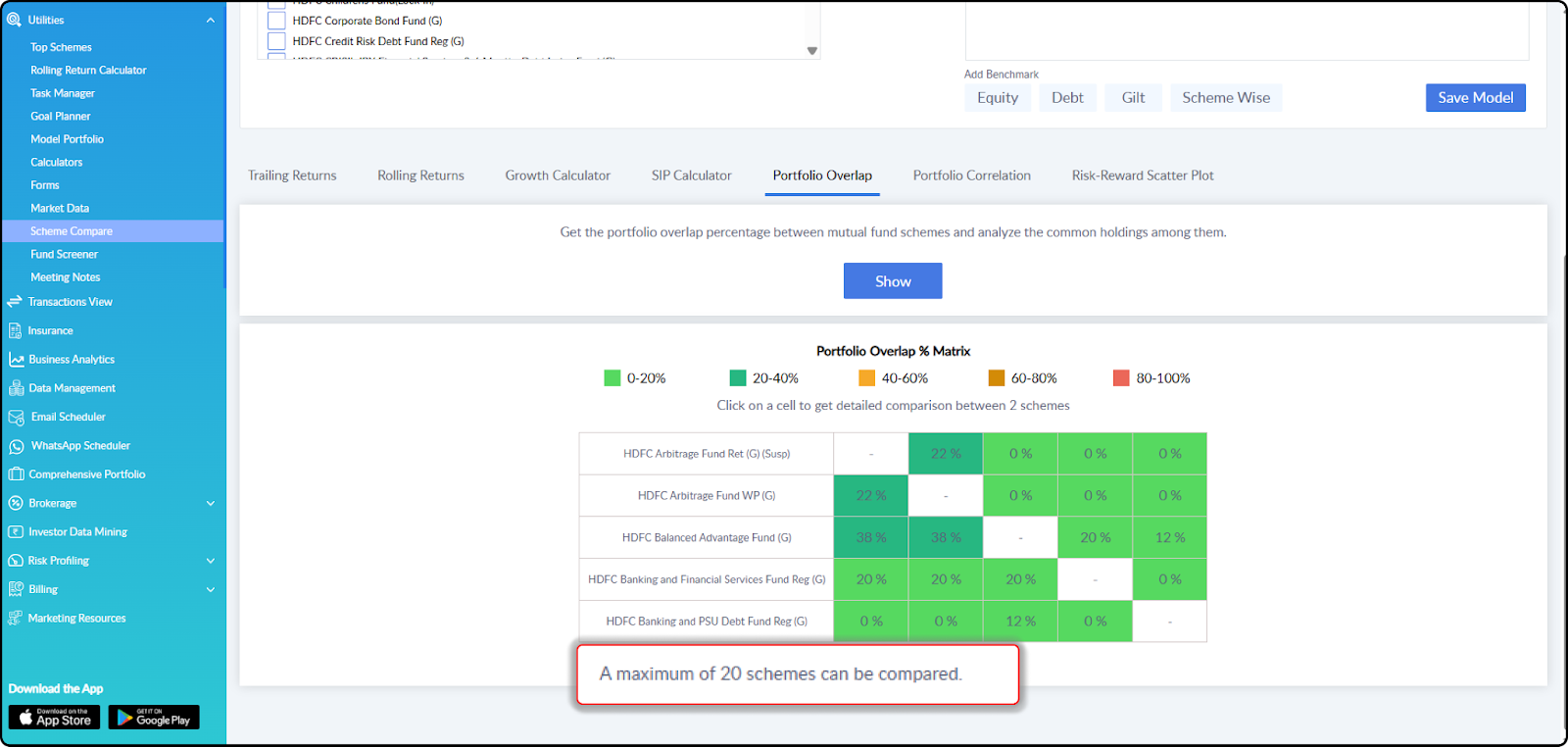Click the Marketing Resources icon
The width and height of the screenshot is (1568, 747).
point(16,619)
